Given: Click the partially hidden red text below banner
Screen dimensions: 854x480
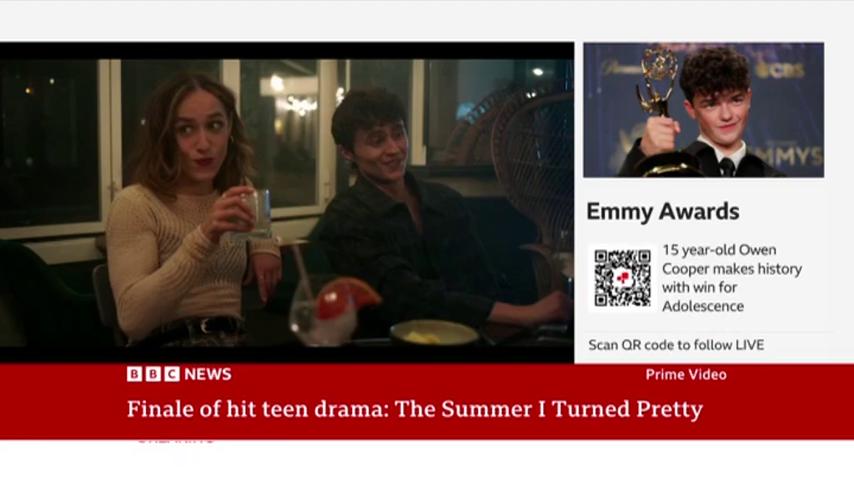Looking at the screenshot, I should 175,440.
